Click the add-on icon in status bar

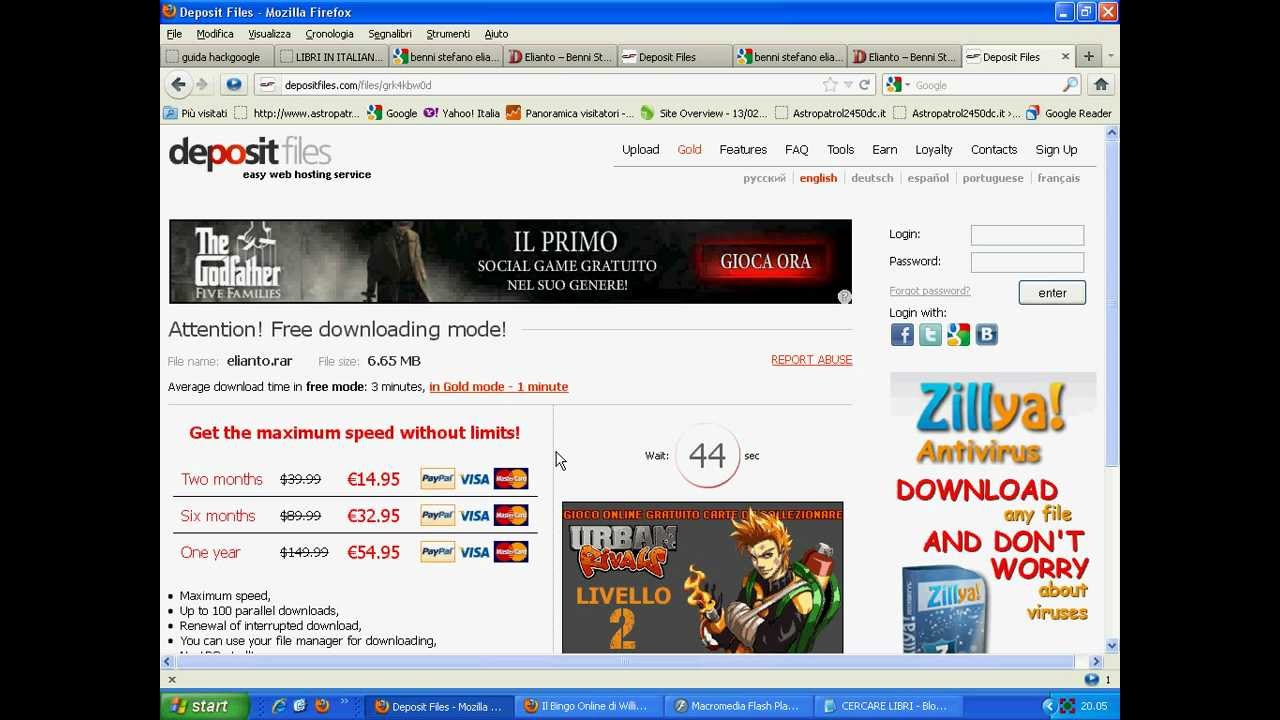tap(1091, 680)
